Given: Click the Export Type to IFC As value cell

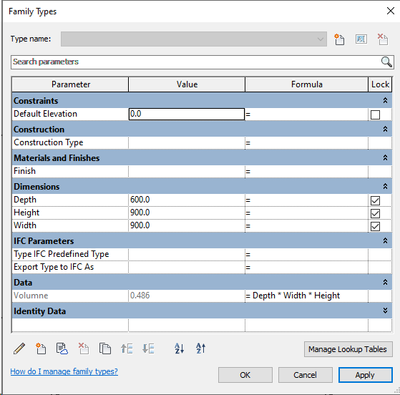Looking at the screenshot, I should 187,267.
